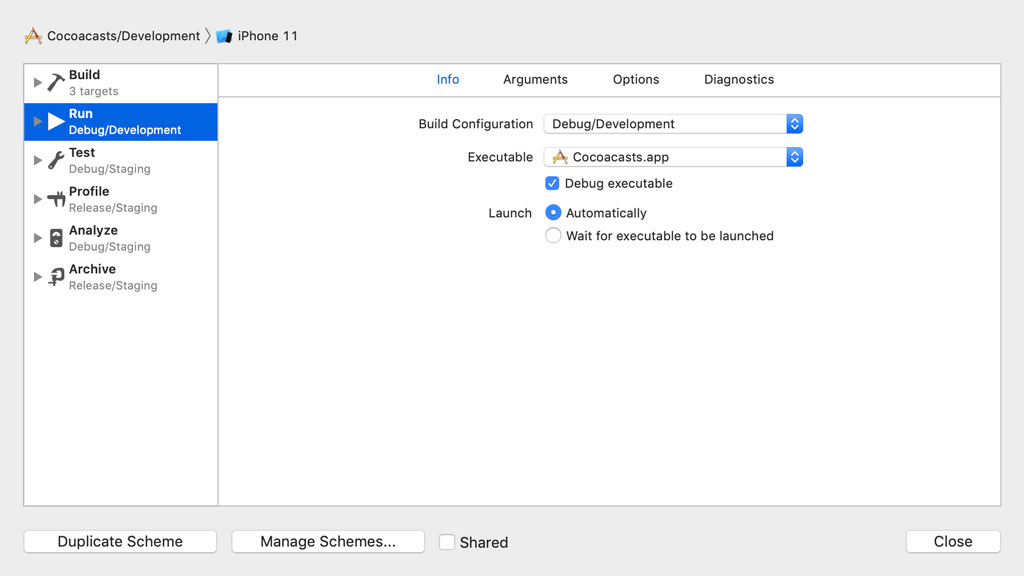Open the Diagnostics tab
The height and width of the screenshot is (576, 1024).
(738, 79)
